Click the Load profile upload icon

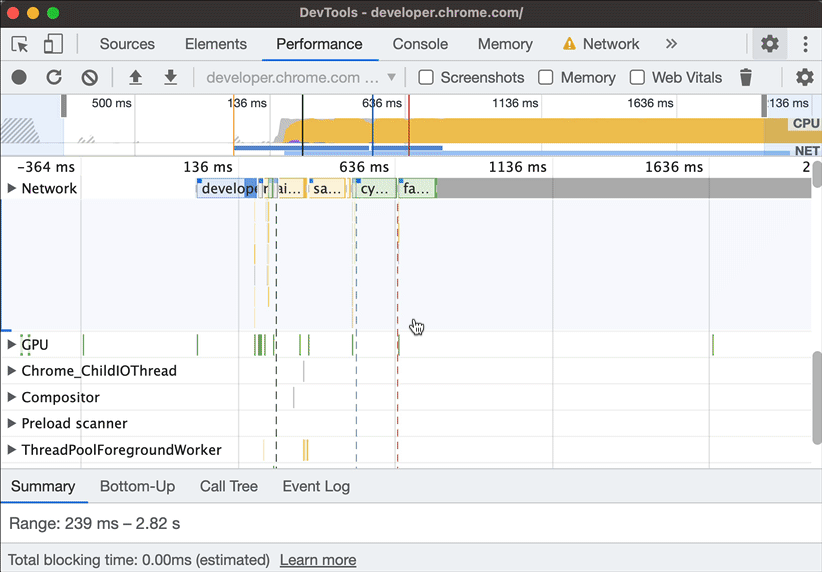135,77
